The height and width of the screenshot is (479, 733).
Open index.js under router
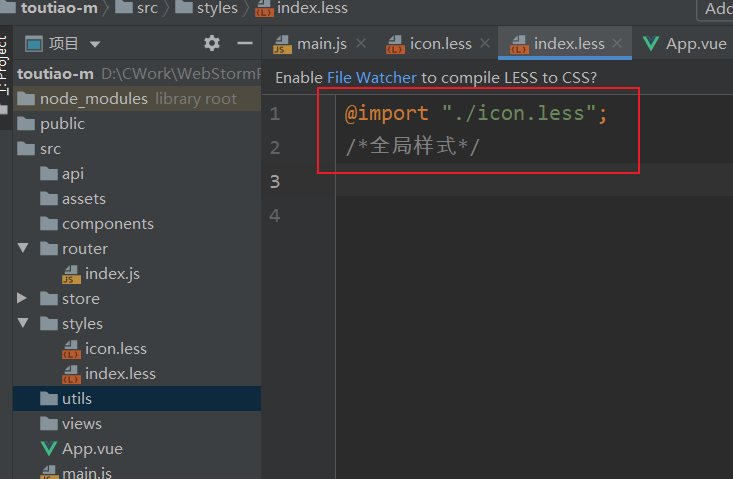pyautogui.click(x=113, y=274)
